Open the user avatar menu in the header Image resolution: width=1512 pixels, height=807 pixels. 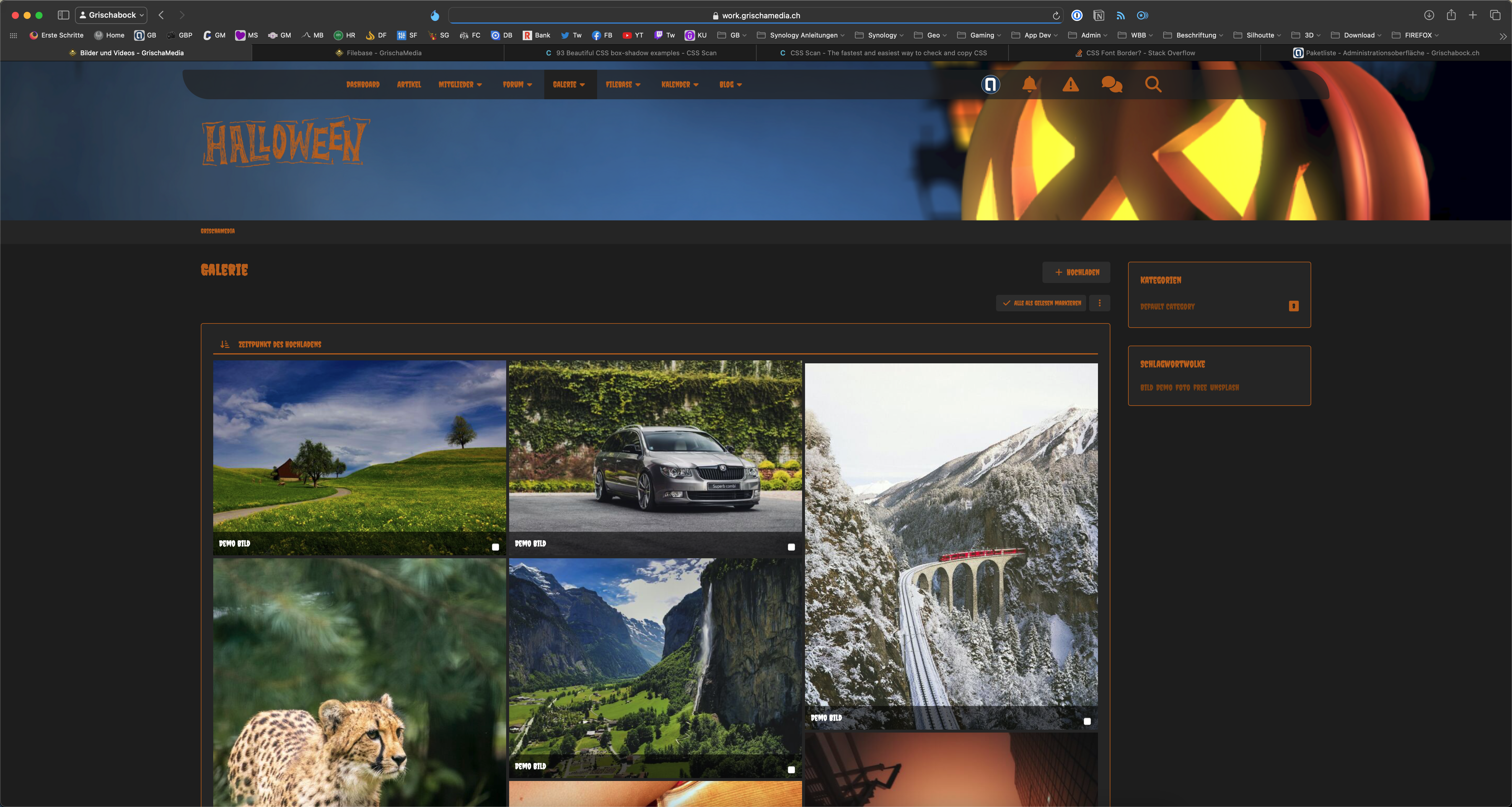tap(990, 84)
